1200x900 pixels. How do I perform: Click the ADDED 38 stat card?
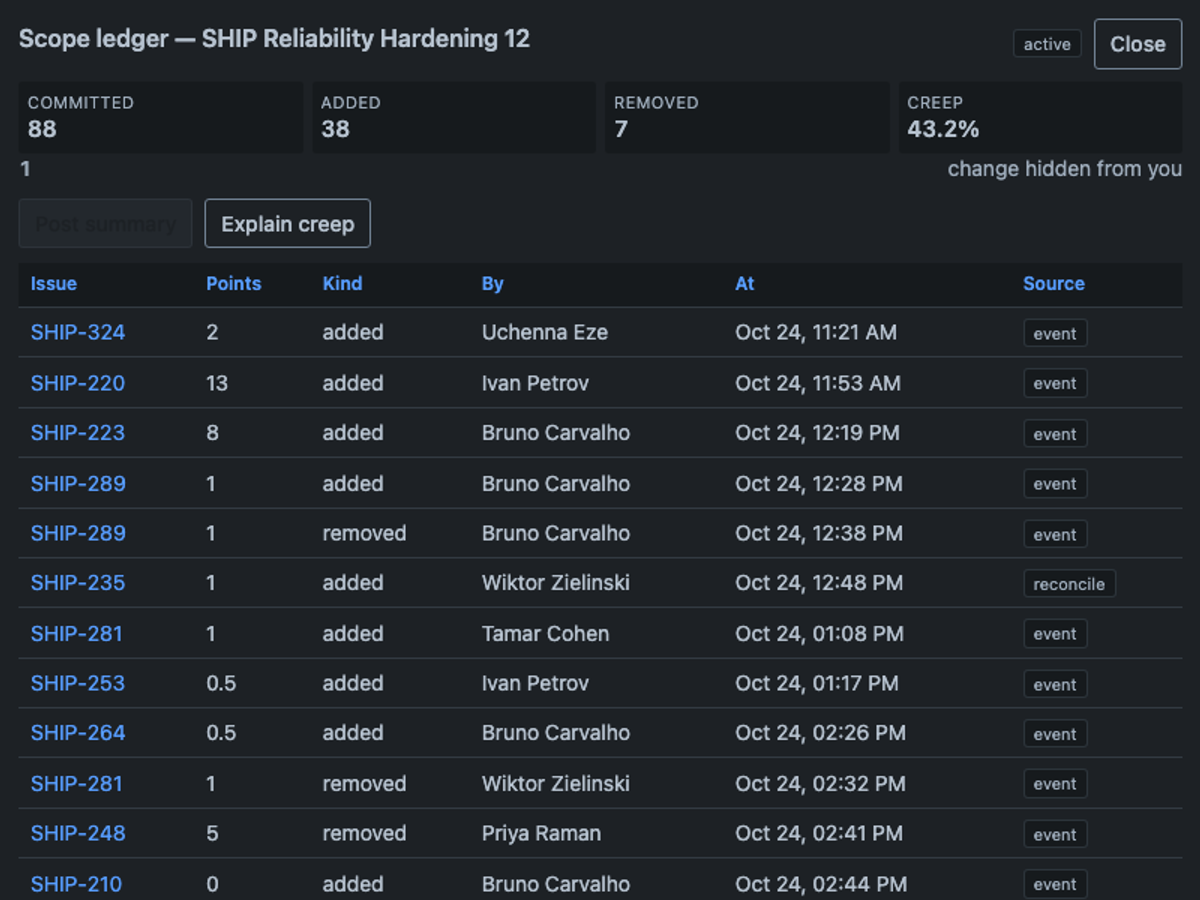click(x=454, y=117)
